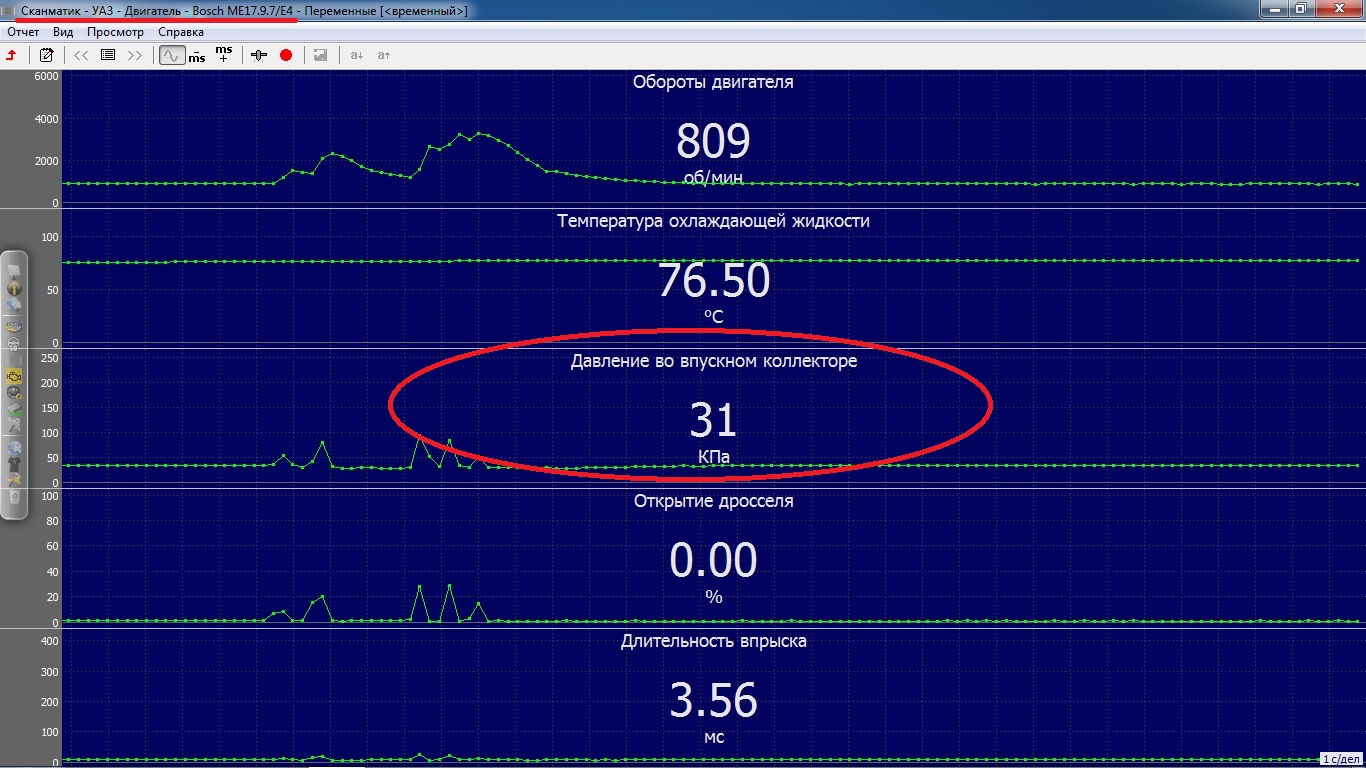Open the notepad edit toolbar icon

tap(46, 55)
